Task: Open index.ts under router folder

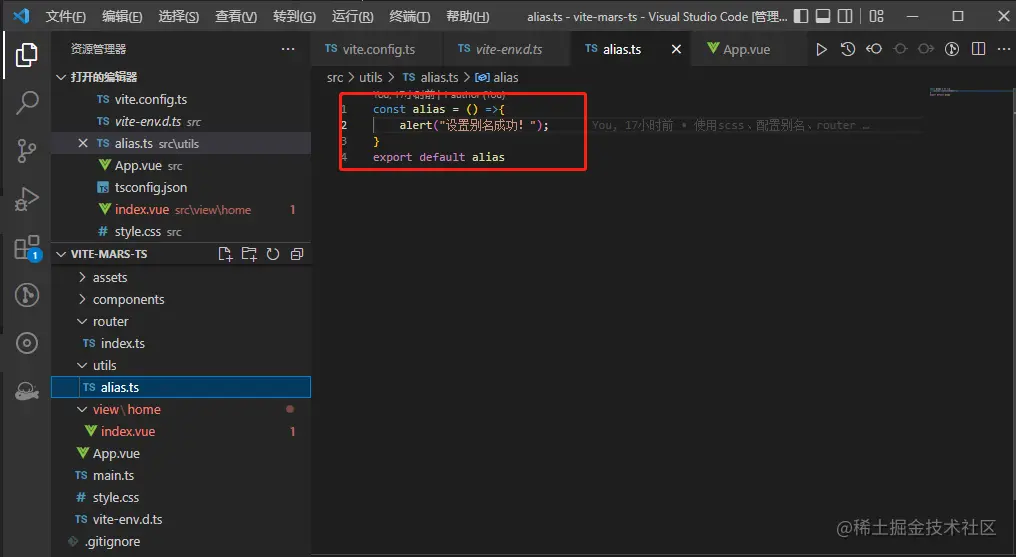Action: pyautogui.click(x=181, y=343)
